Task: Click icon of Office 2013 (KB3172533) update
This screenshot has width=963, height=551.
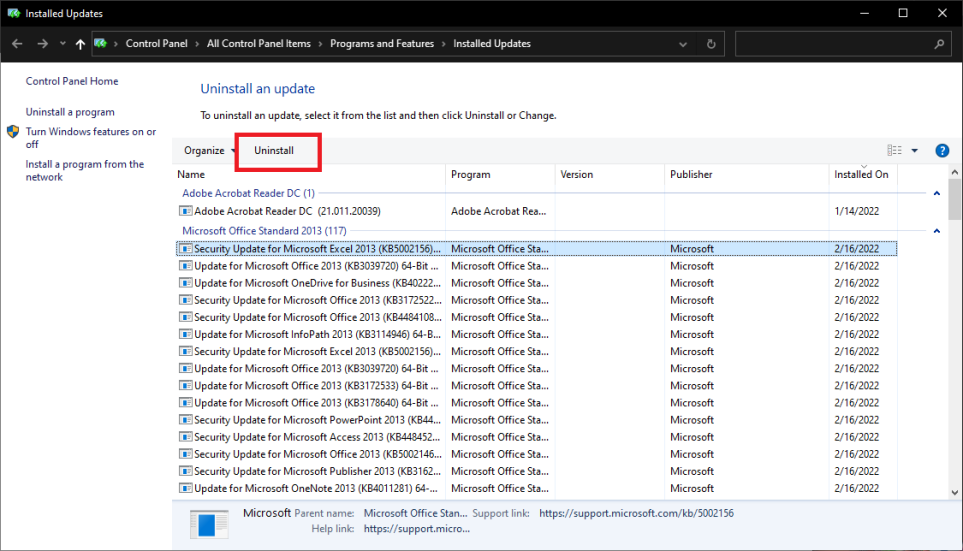Action: point(185,386)
